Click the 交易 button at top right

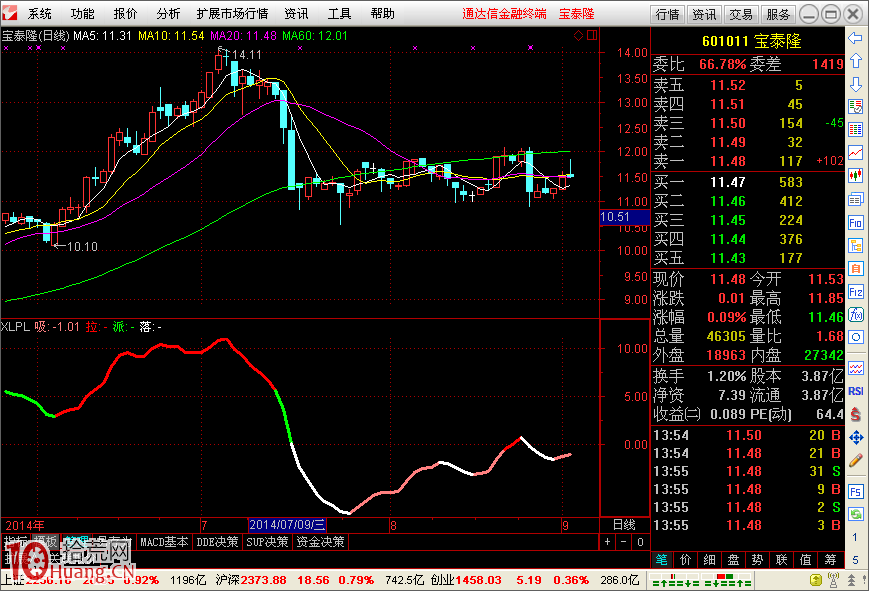[741, 14]
